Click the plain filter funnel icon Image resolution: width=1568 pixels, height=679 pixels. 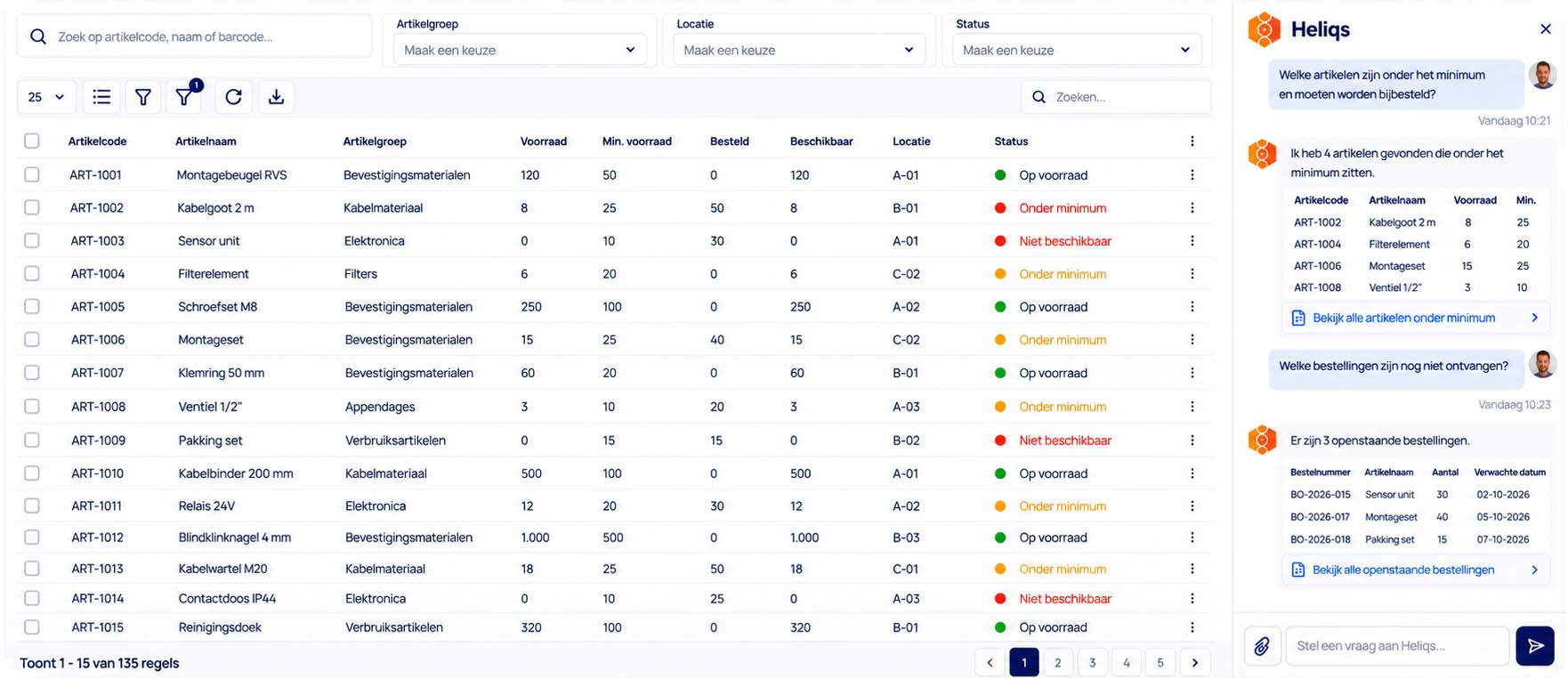142,97
